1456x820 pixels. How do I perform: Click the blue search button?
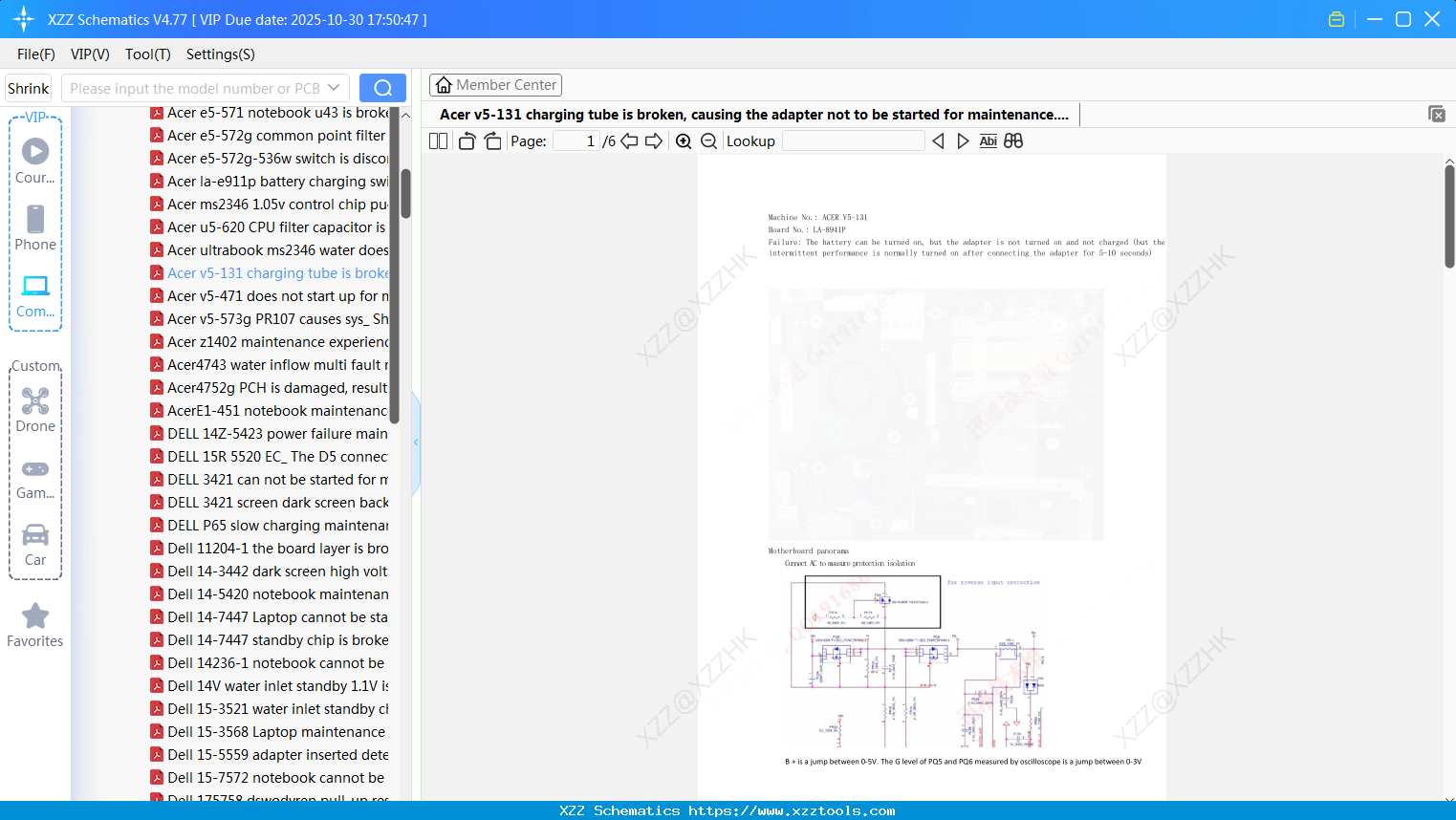(x=382, y=88)
